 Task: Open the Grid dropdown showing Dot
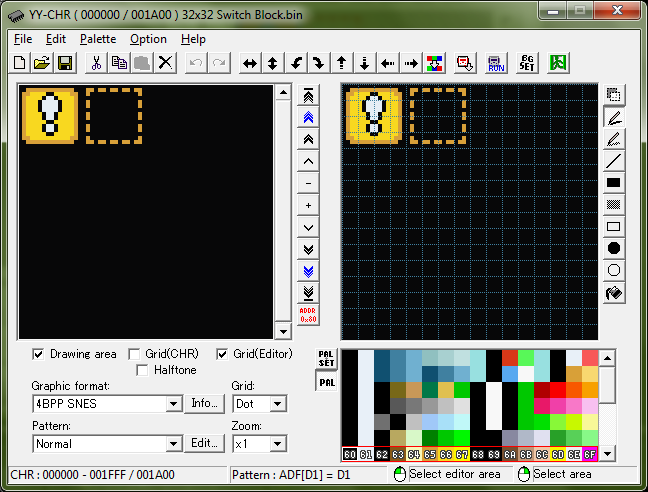278,404
